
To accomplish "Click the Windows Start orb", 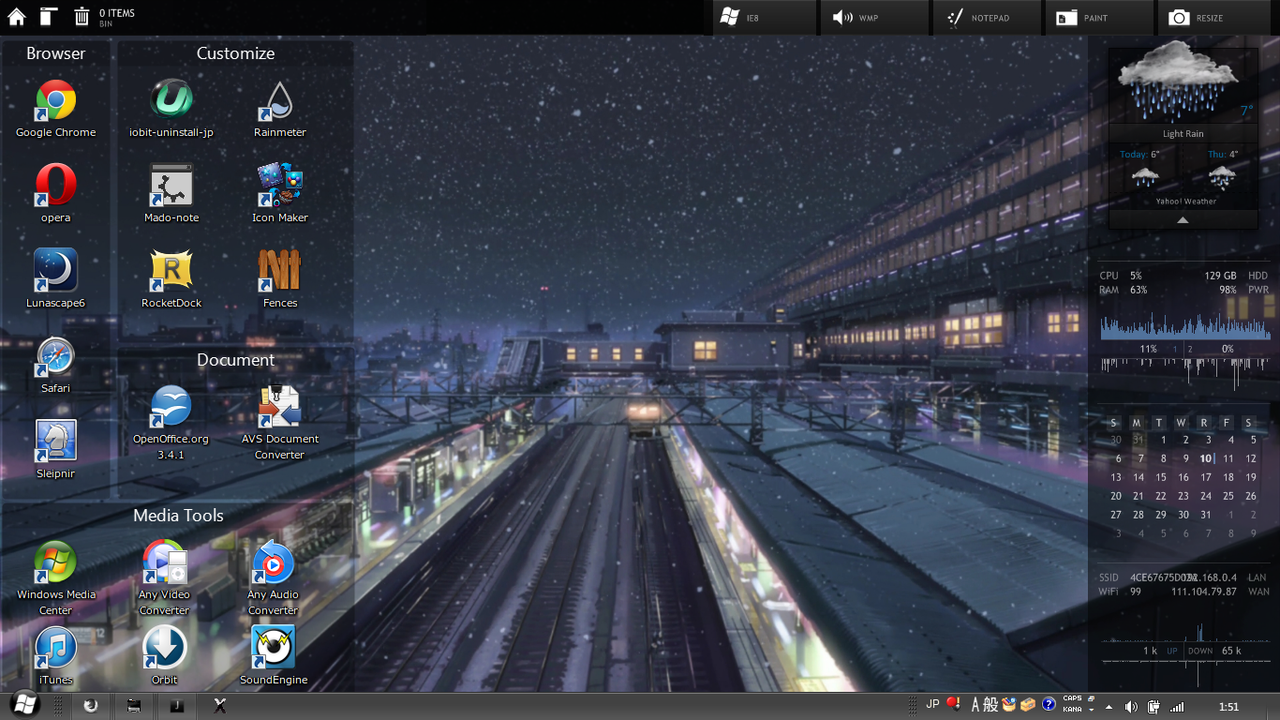I will pyautogui.click(x=24, y=705).
